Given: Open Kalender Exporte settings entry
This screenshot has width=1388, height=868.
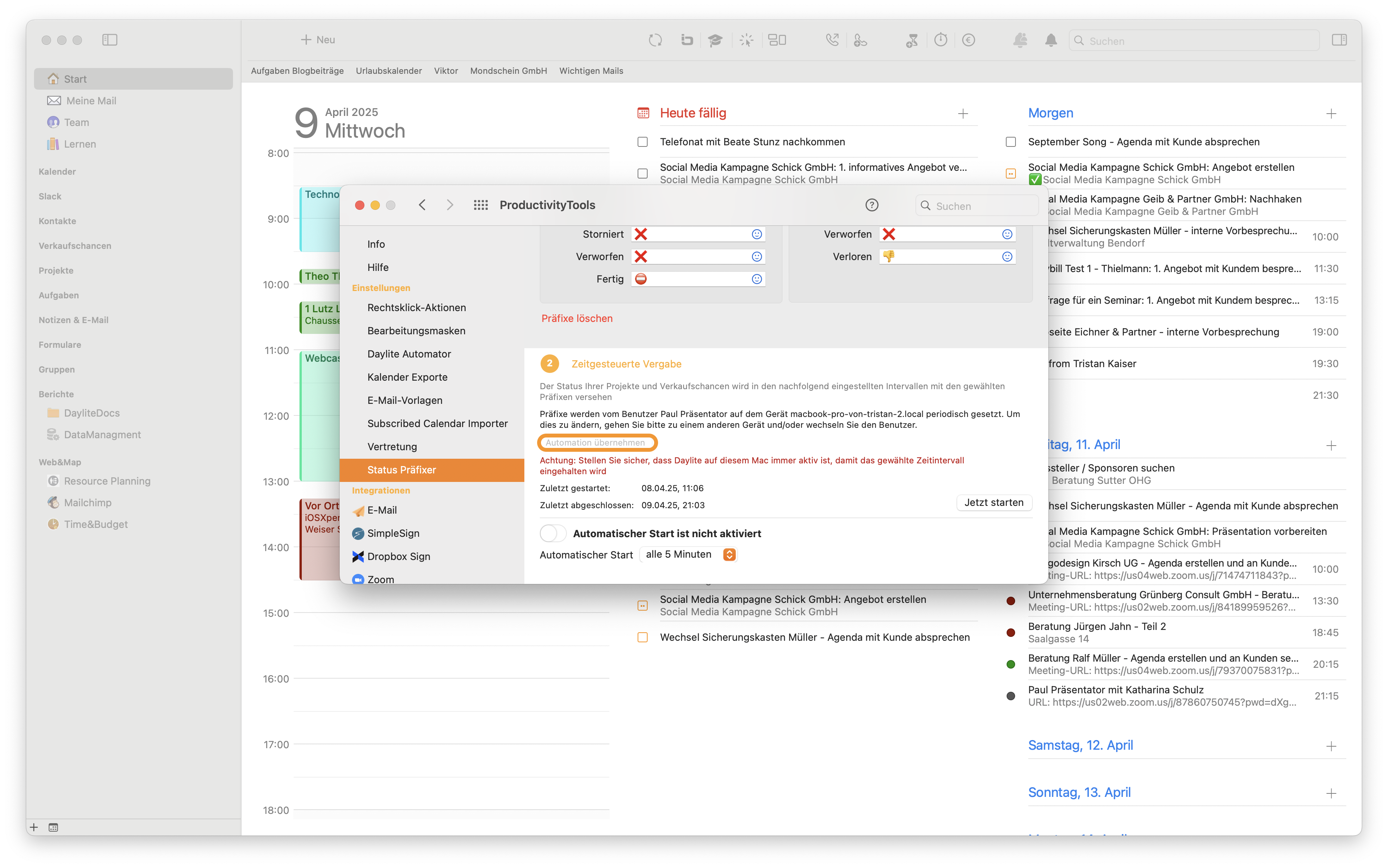Looking at the screenshot, I should pos(407,377).
